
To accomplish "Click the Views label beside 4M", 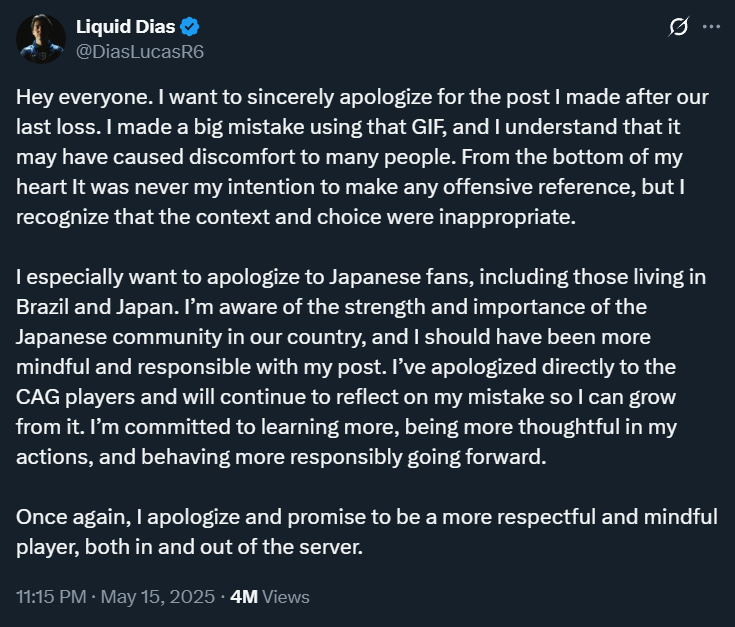I will click(286, 597).
